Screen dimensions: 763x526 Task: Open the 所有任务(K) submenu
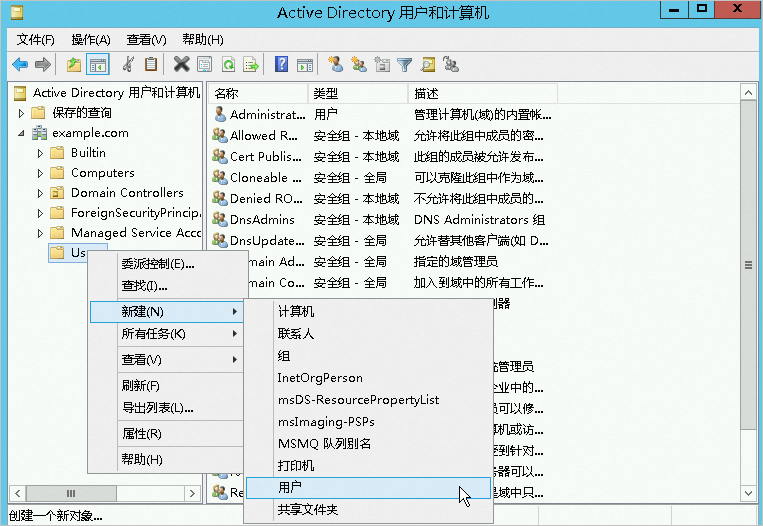(166, 334)
